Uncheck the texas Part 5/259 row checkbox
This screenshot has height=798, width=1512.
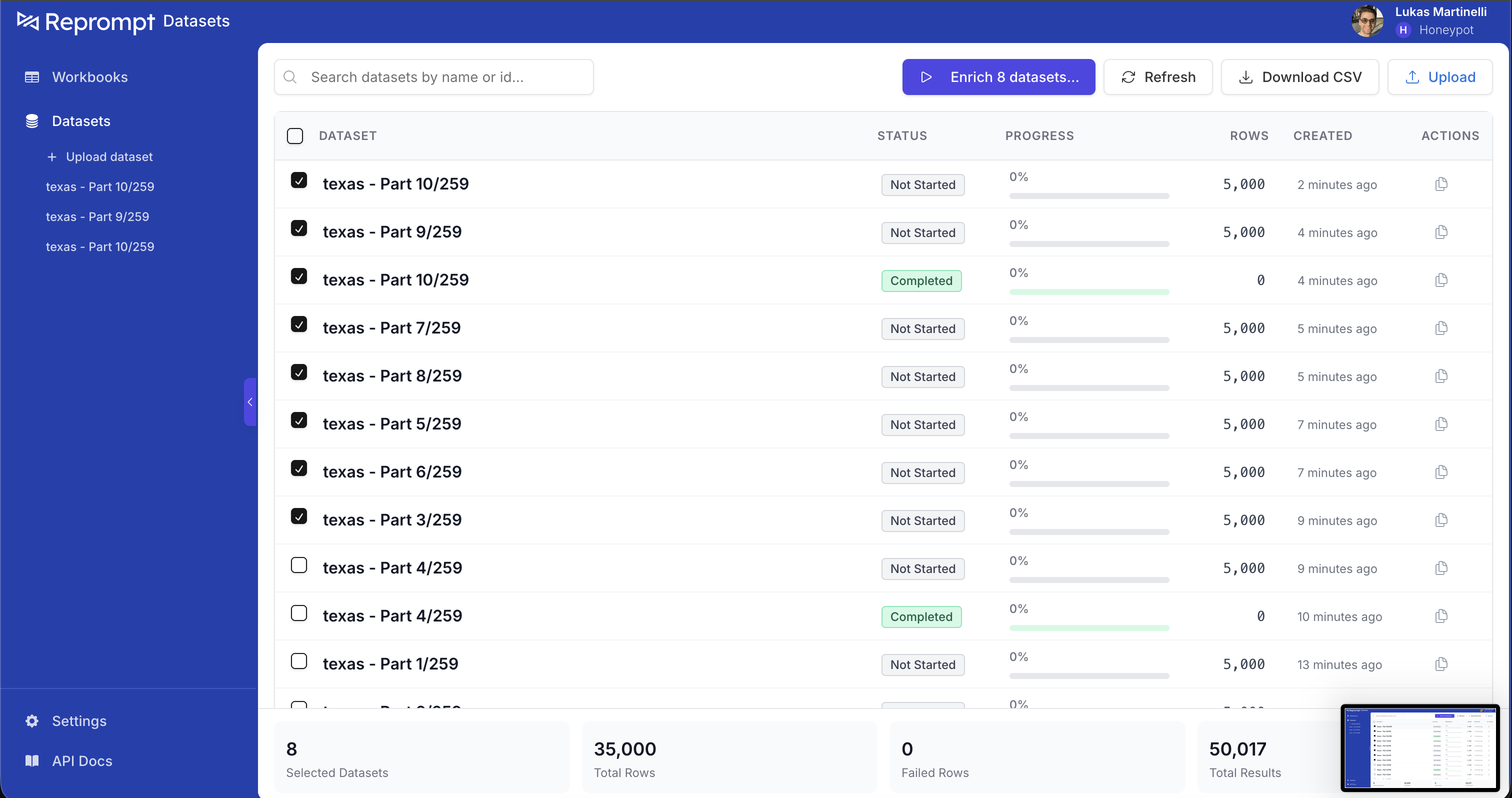tap(299, 420)
